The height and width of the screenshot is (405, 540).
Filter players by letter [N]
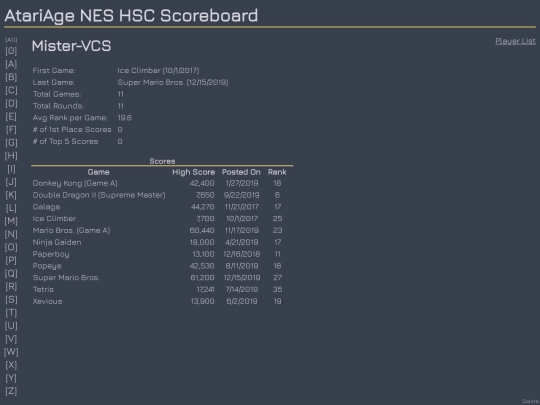(11, 234)
